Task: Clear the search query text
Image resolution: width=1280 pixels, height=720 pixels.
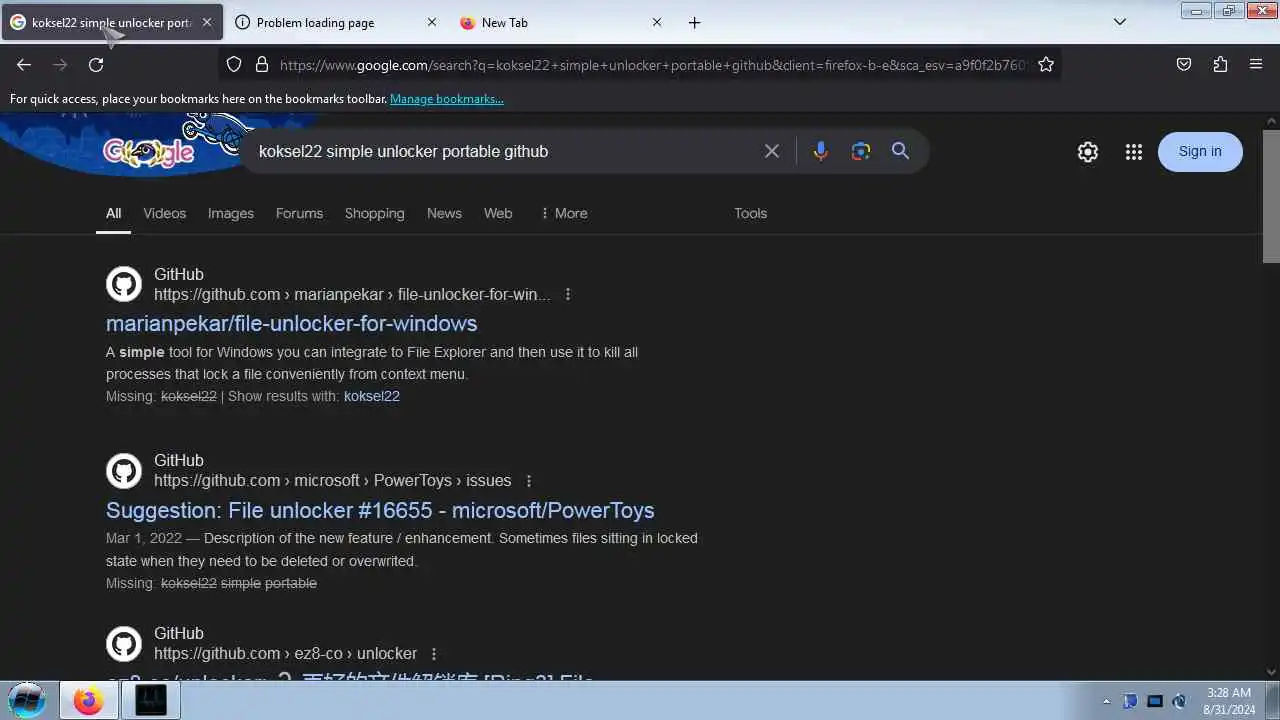Action: click(772, 151)
